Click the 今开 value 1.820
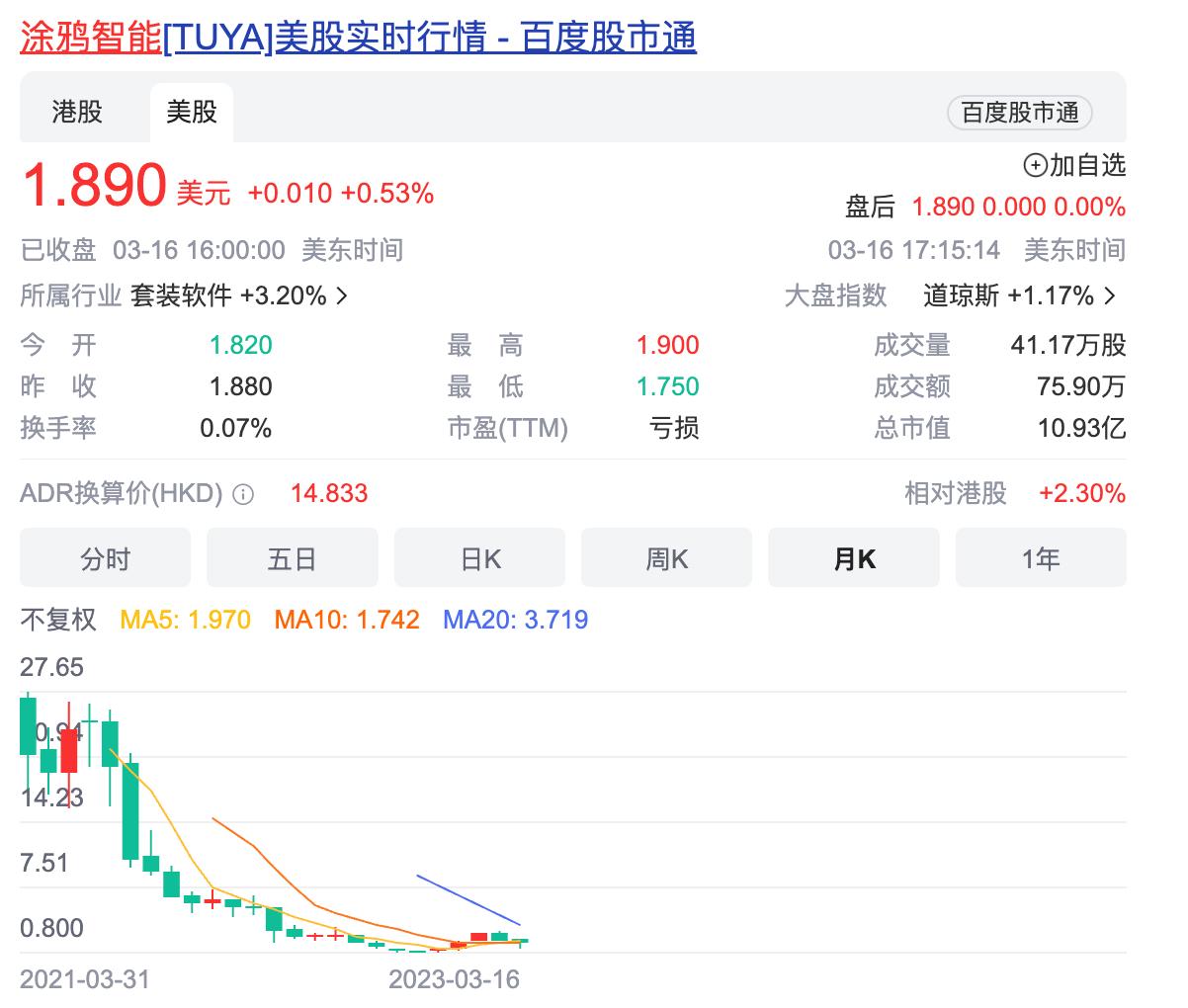Screen dimensions: 1188x1008 [x=240, y=345]
